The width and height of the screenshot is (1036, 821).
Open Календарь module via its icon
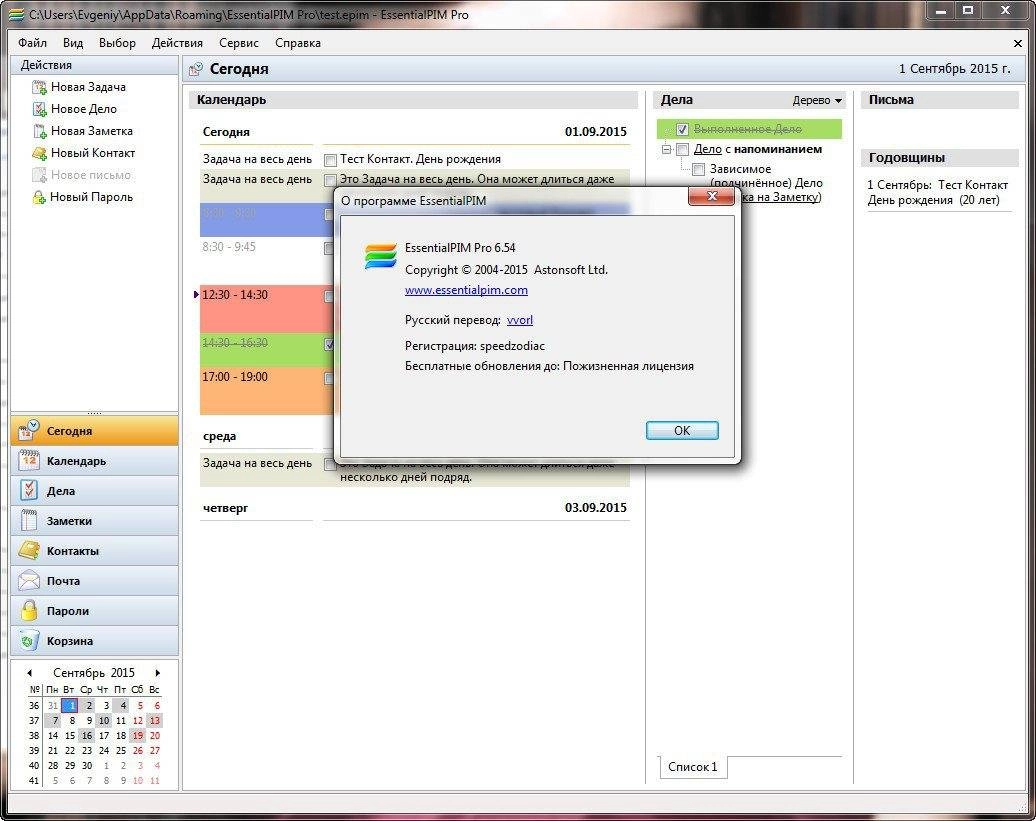(x=29, y=460)
